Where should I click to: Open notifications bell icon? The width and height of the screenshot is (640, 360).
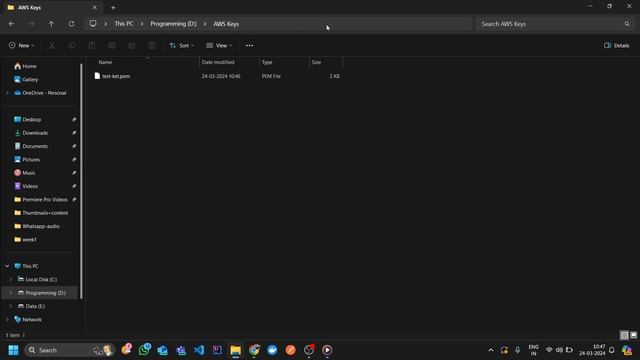pos(611,350)
